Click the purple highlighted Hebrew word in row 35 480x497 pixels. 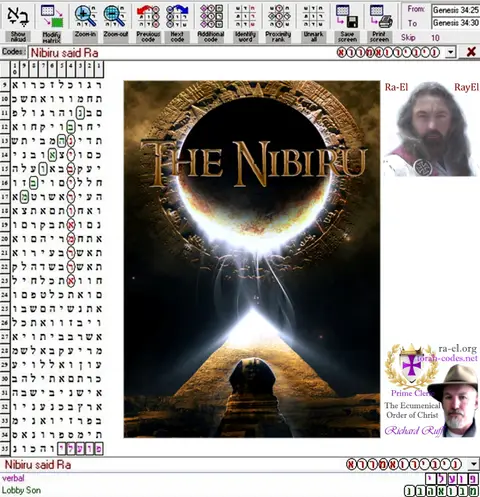[80, 449]
